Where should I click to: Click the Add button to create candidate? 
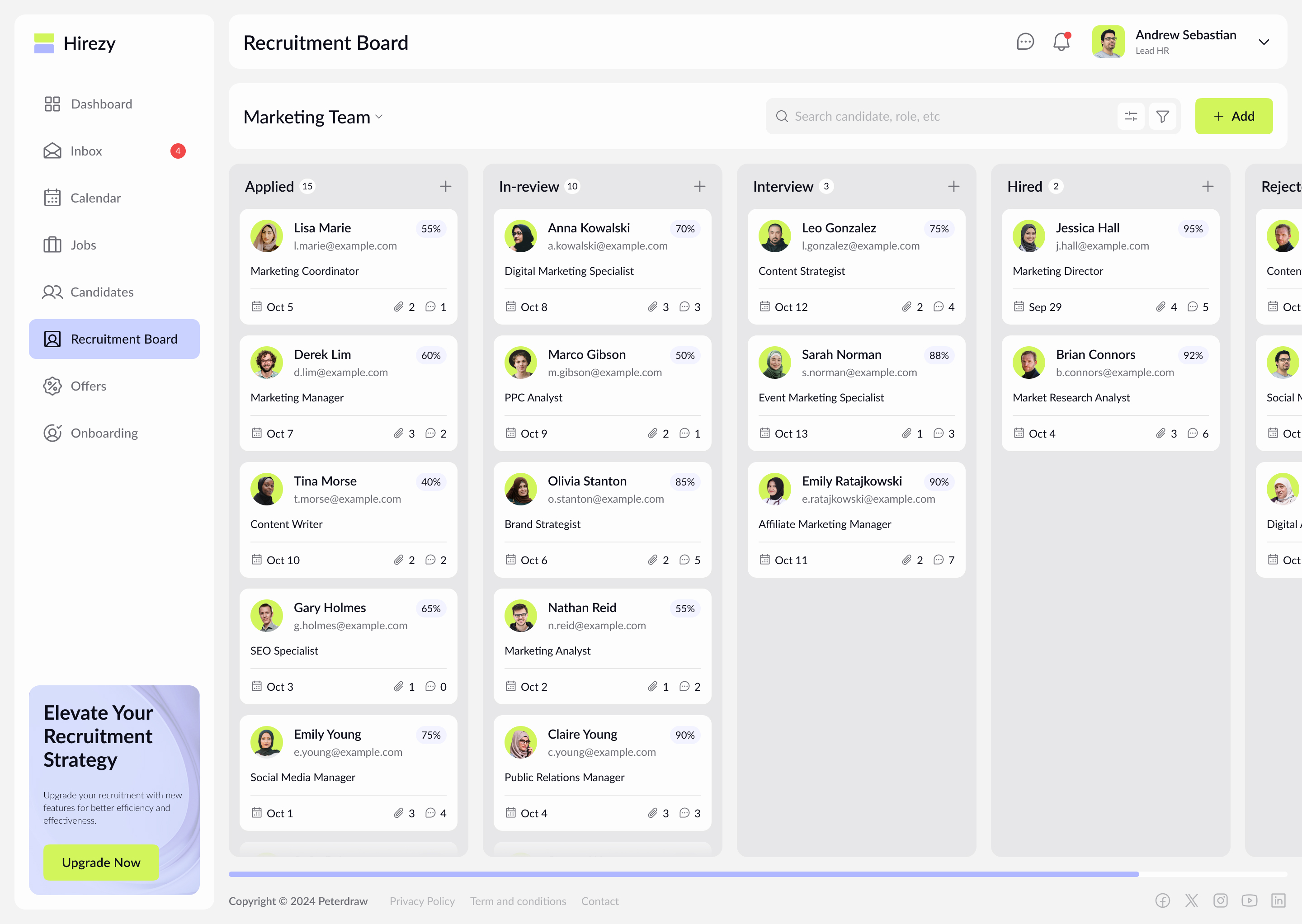[x=1234, y=116]
